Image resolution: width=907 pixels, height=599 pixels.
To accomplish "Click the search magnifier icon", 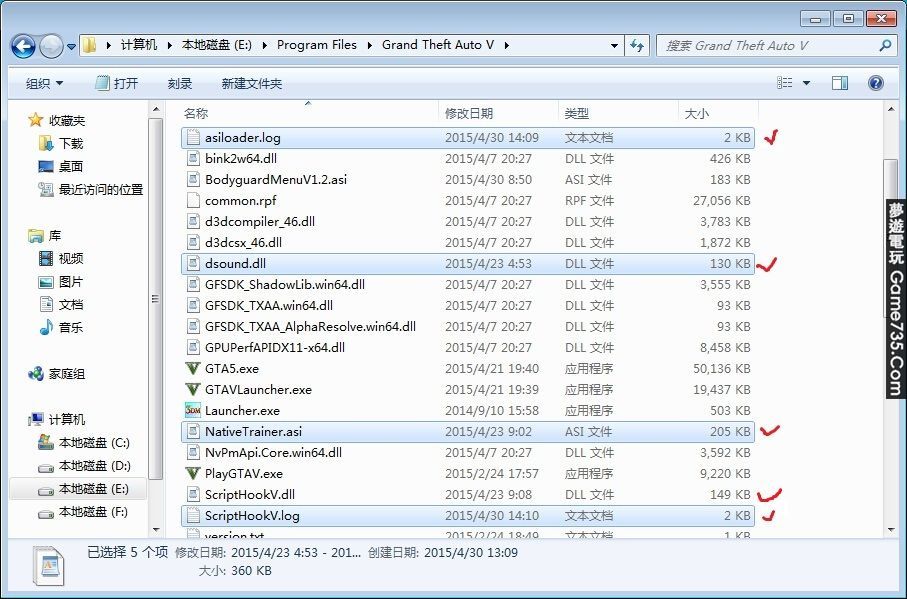I will click(884, 45).
